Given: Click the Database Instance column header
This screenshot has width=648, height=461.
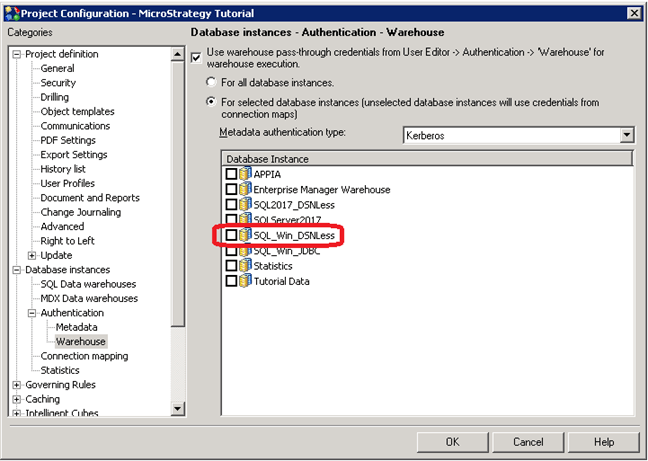Looking at the screenshot, I should tap(427, 159).
